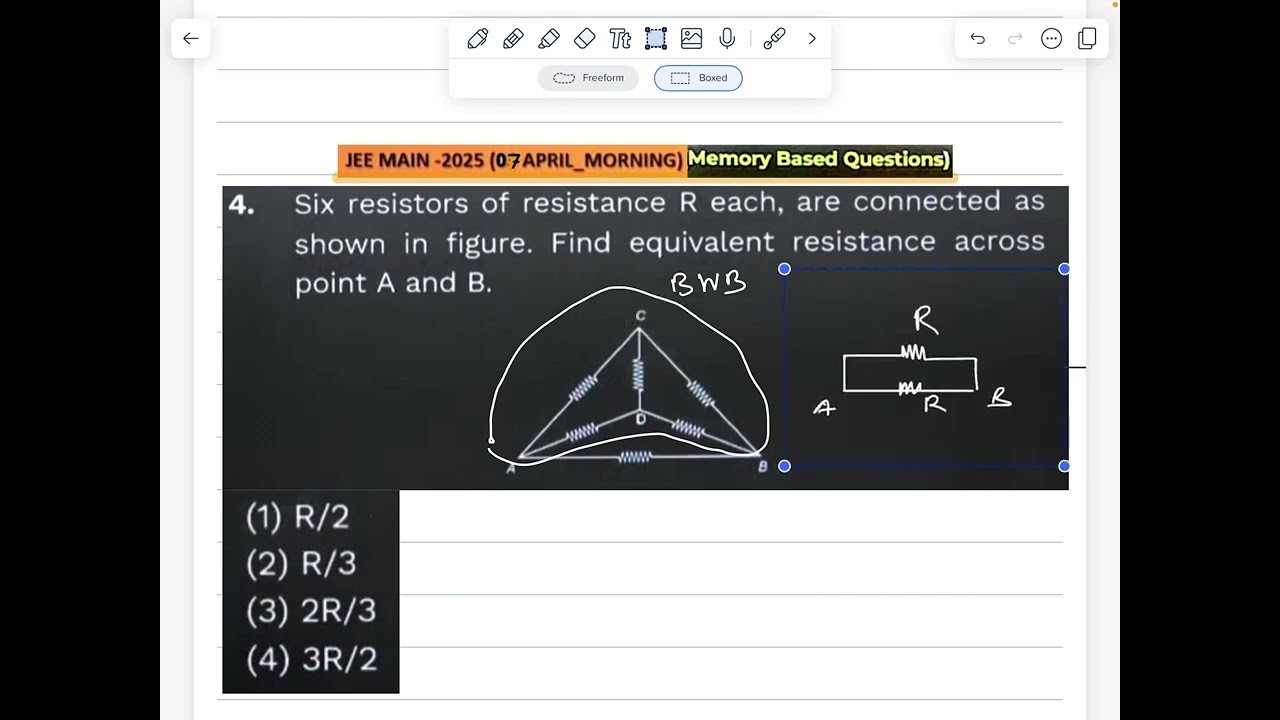Select the Lasso selection tool
Viewport: 1280px width, 720px height.
point(656,39)
